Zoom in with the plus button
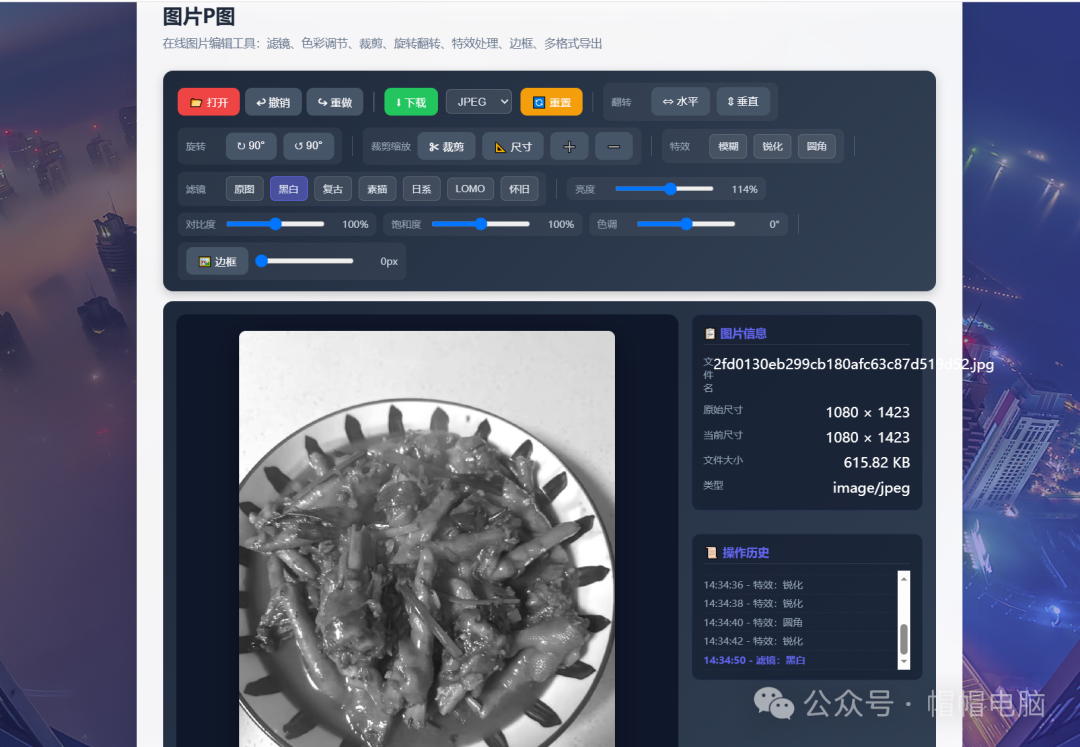Screen dimensions: 1080x747 point(569,147)
